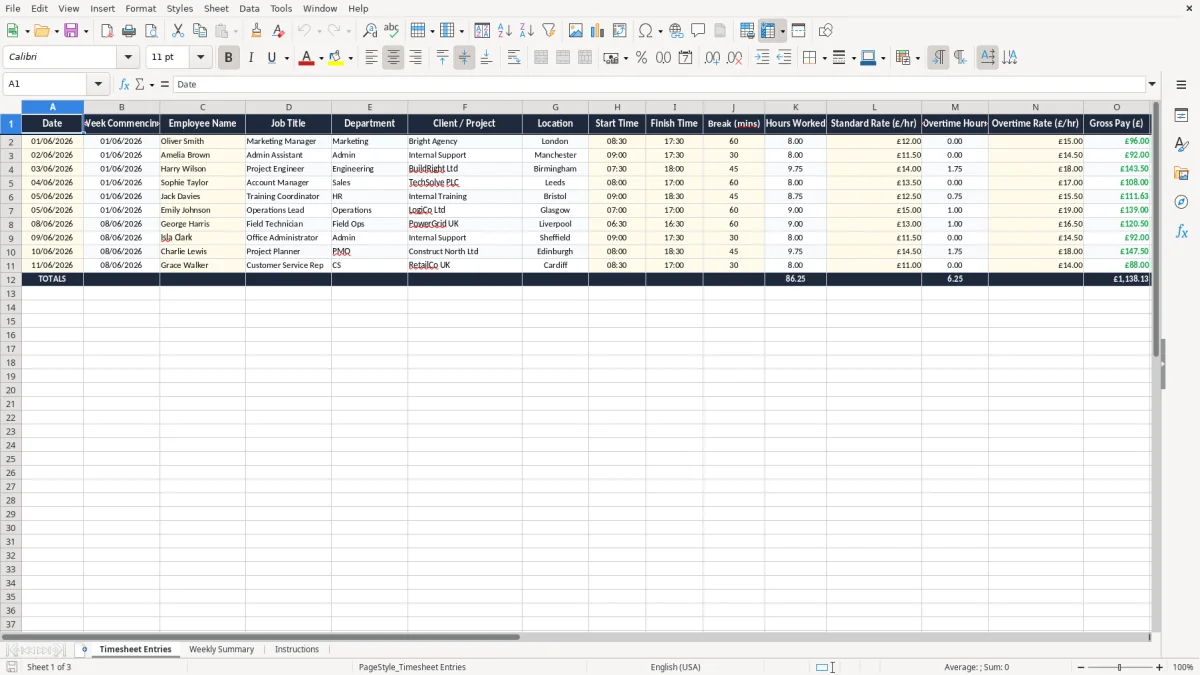1200x675 pixels.
Task: Apply the red font color
Action: click(x=306, y=58)
